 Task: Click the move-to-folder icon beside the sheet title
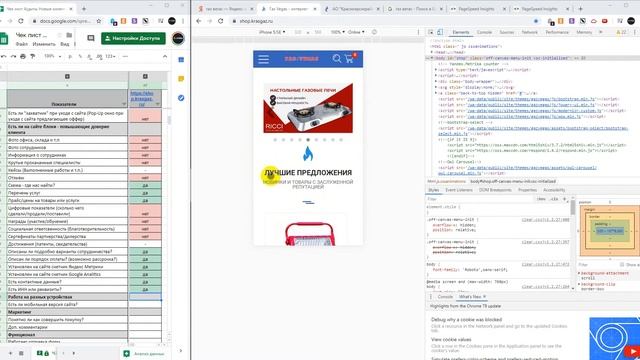(x=69, y=35)
